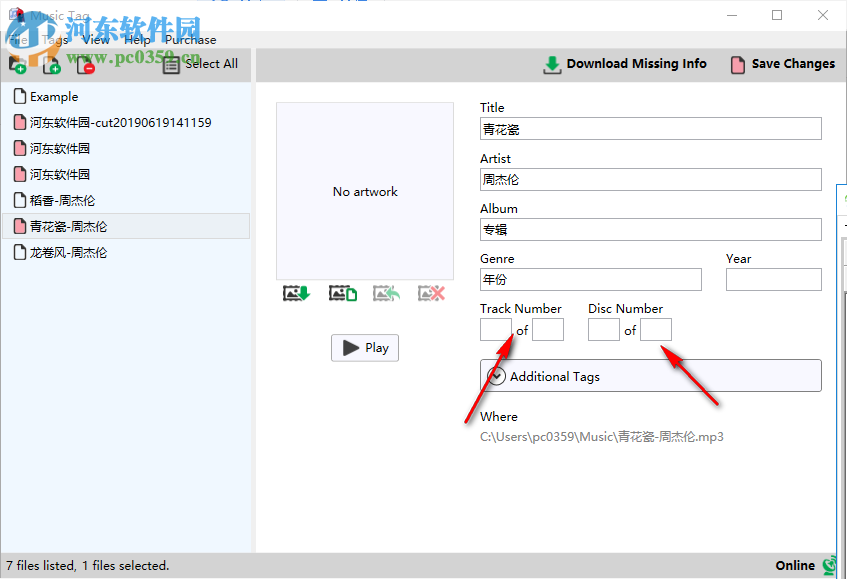Image resolution: width=847 pixels, height=579 pixels.
Task: Click the Genre input field
Action: 590,279
